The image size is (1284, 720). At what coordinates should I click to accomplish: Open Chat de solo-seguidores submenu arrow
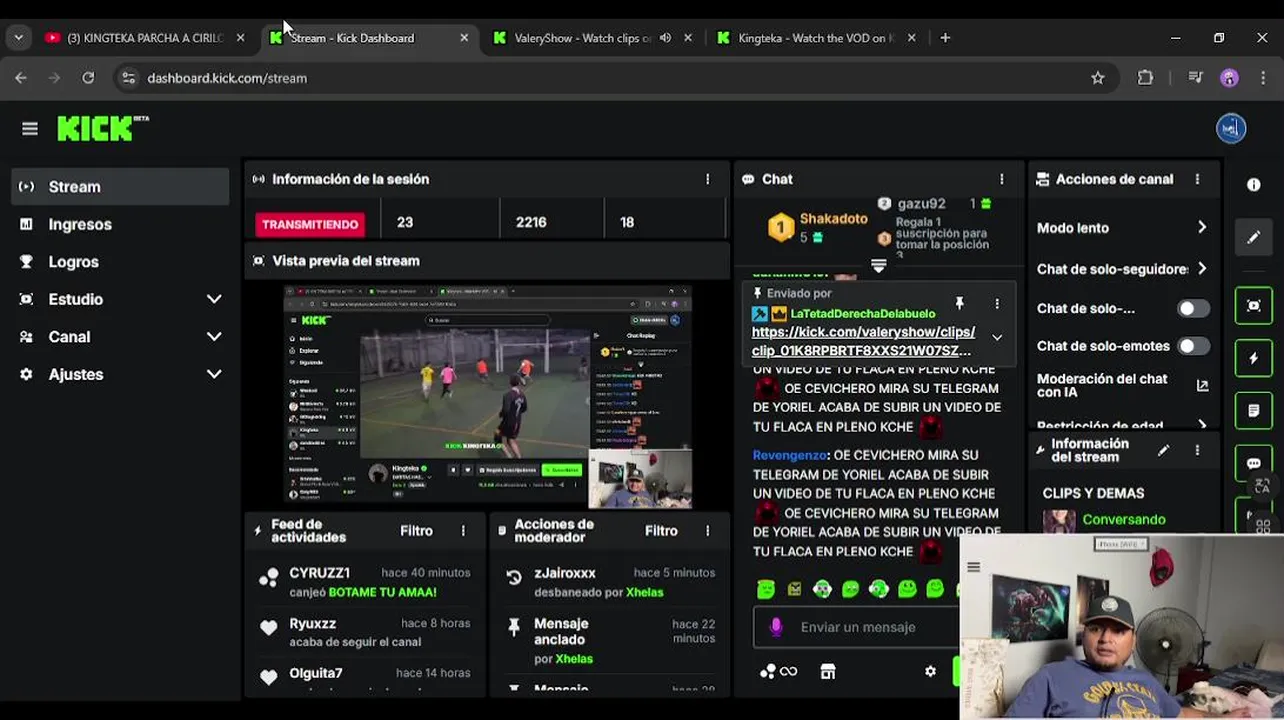[x=1201, y=269]
